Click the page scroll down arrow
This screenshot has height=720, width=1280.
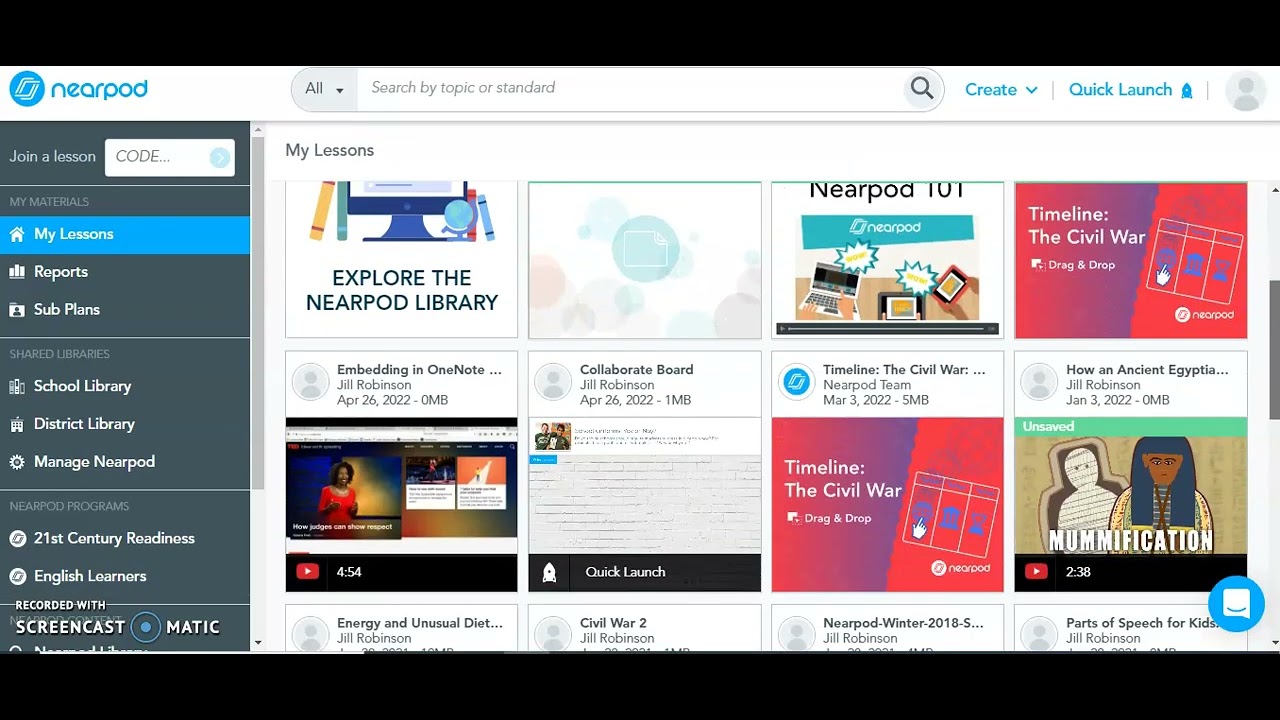tap(1274, 643)
